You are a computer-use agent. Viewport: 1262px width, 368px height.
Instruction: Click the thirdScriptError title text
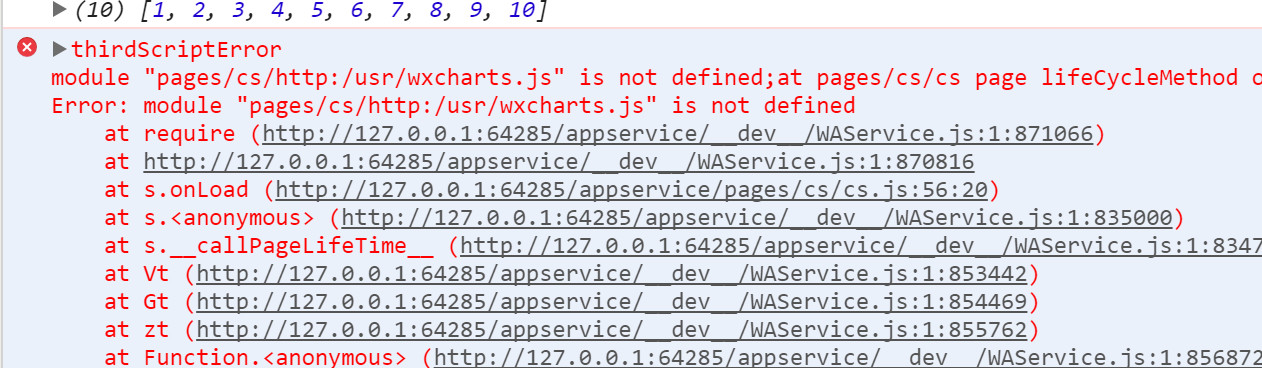[x=177, y=50]
